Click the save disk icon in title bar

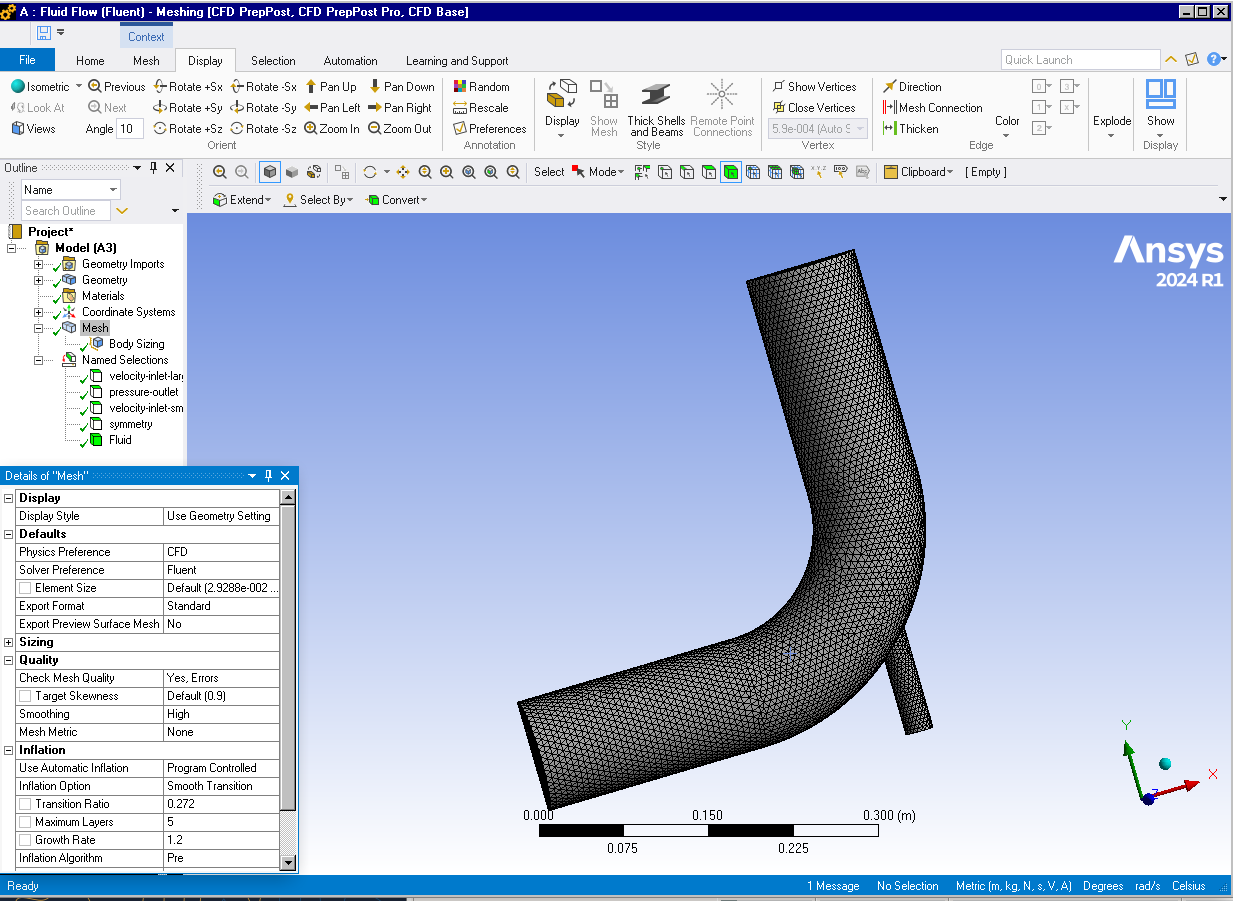(44, 33)
